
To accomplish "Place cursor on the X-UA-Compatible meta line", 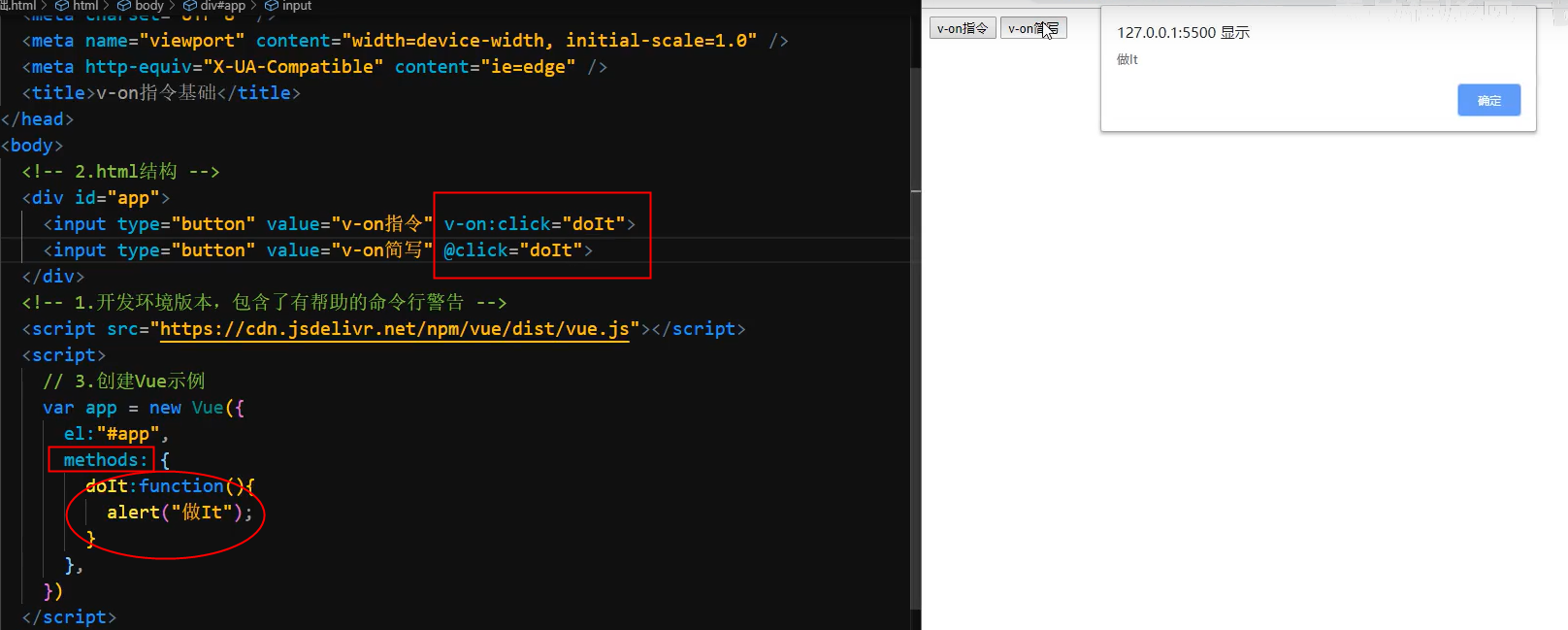I will [x=314, y=67].
